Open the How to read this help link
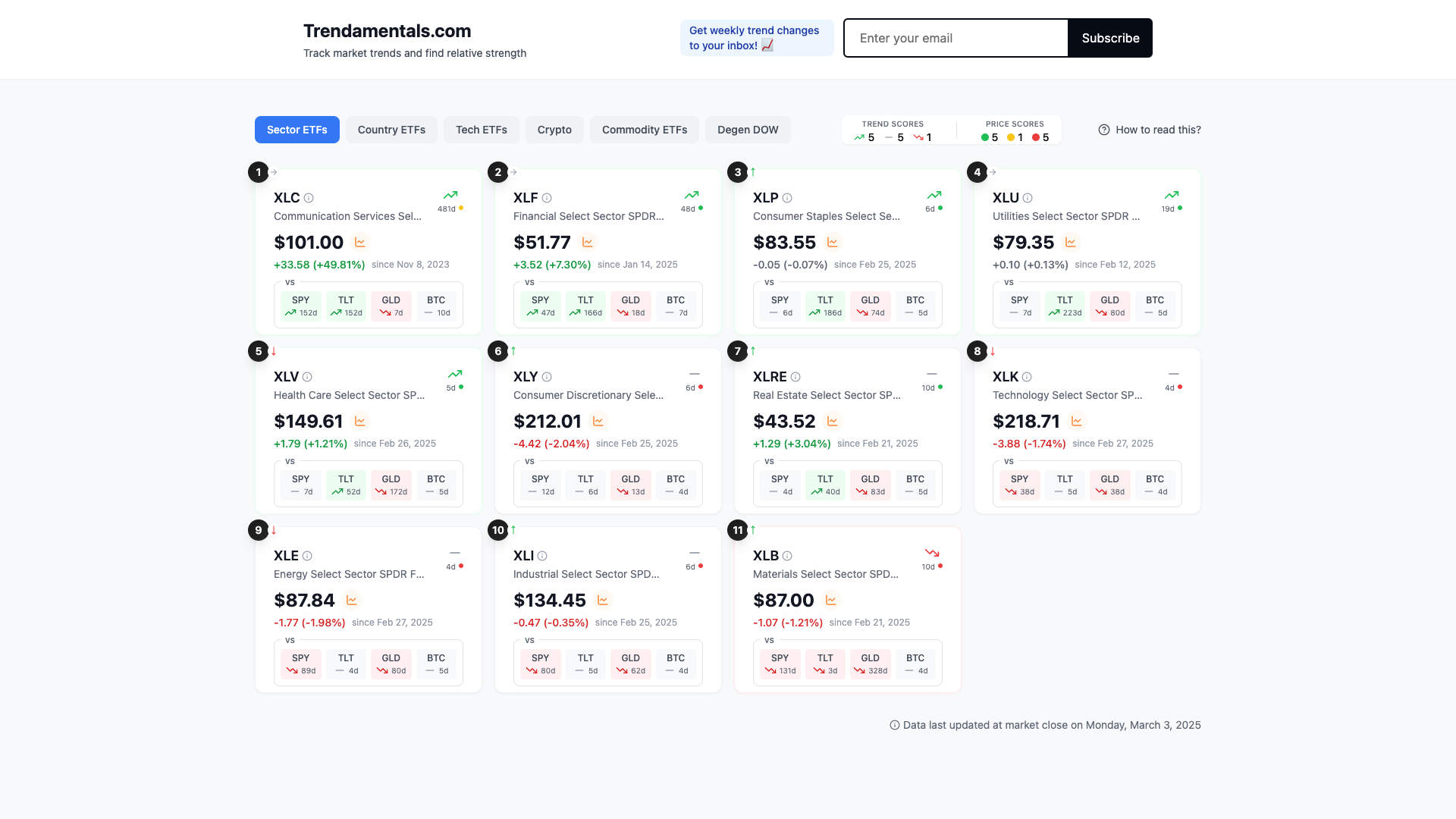This screenshot has height=819, width=1456. [1150, 130]
